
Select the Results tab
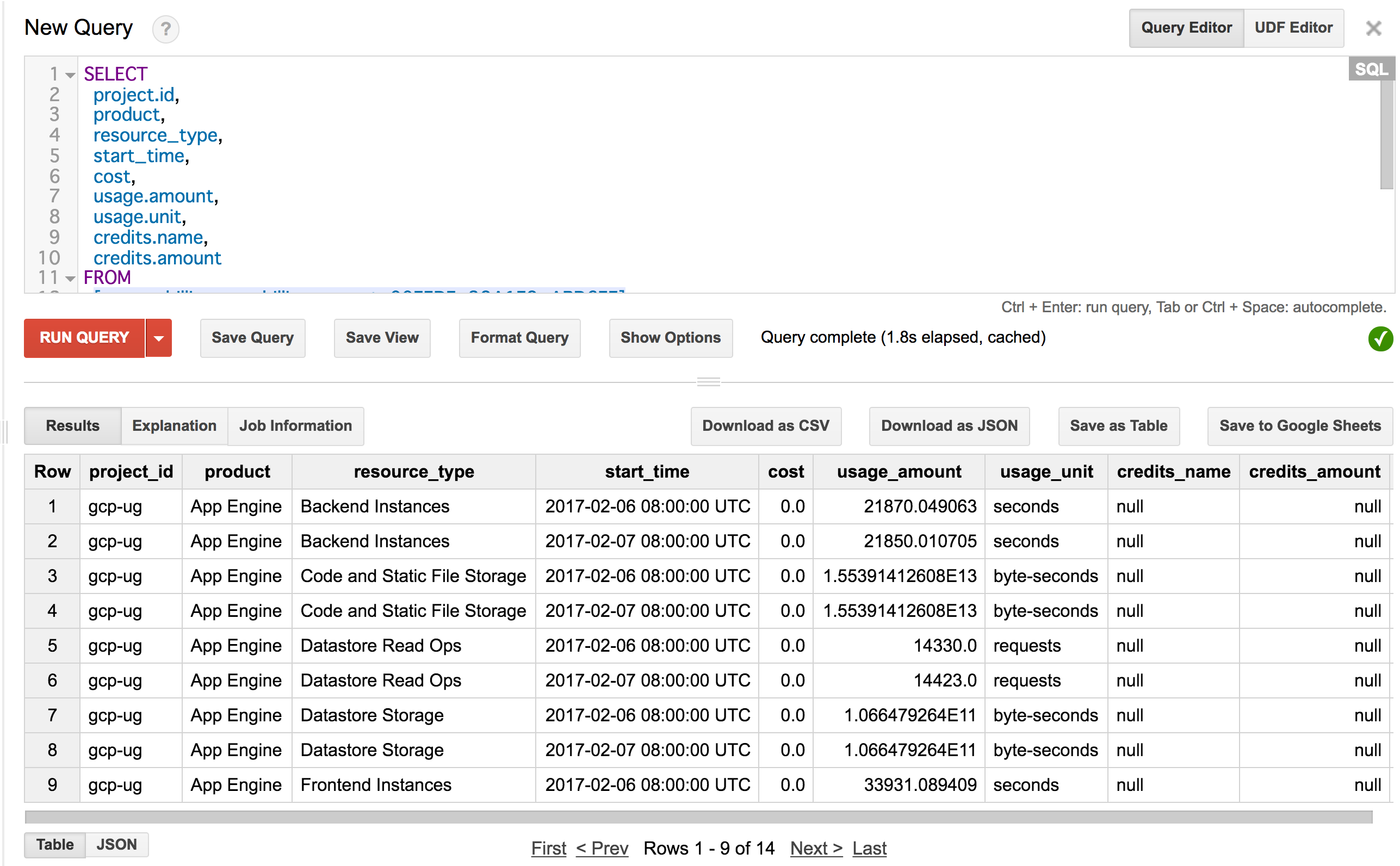pos(72,425)
